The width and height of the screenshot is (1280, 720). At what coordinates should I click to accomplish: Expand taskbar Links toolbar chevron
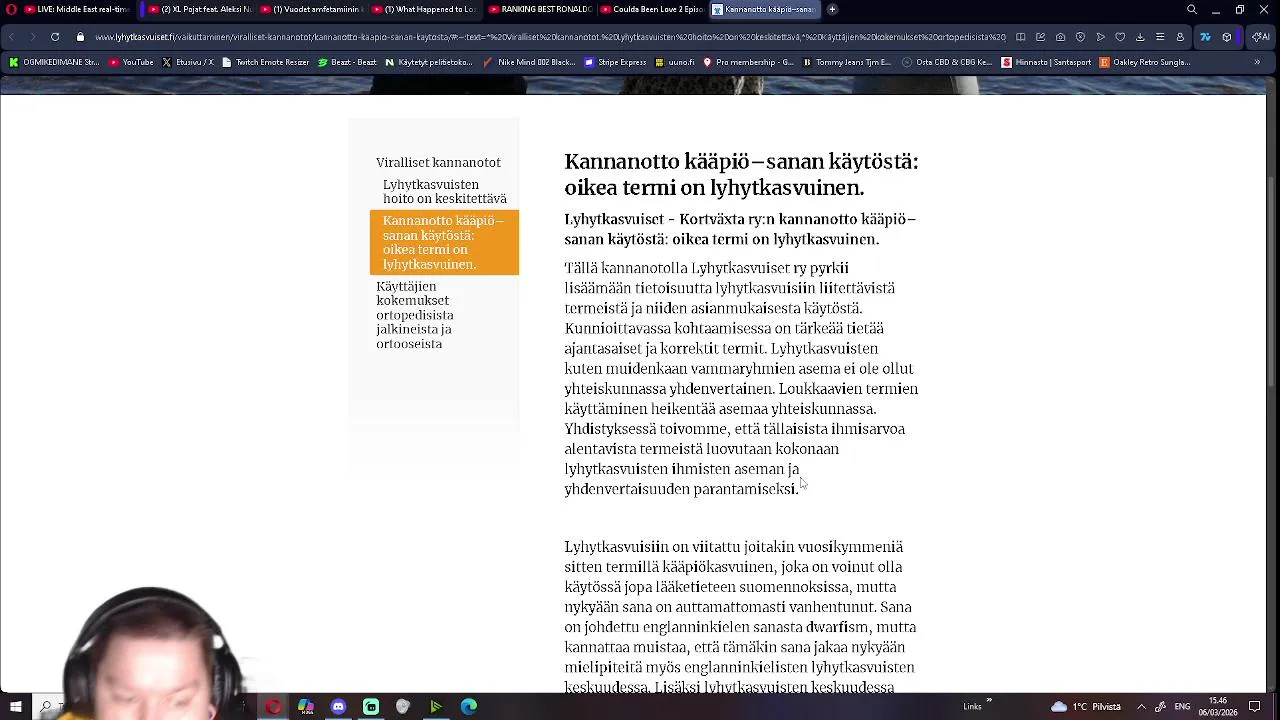989,701
